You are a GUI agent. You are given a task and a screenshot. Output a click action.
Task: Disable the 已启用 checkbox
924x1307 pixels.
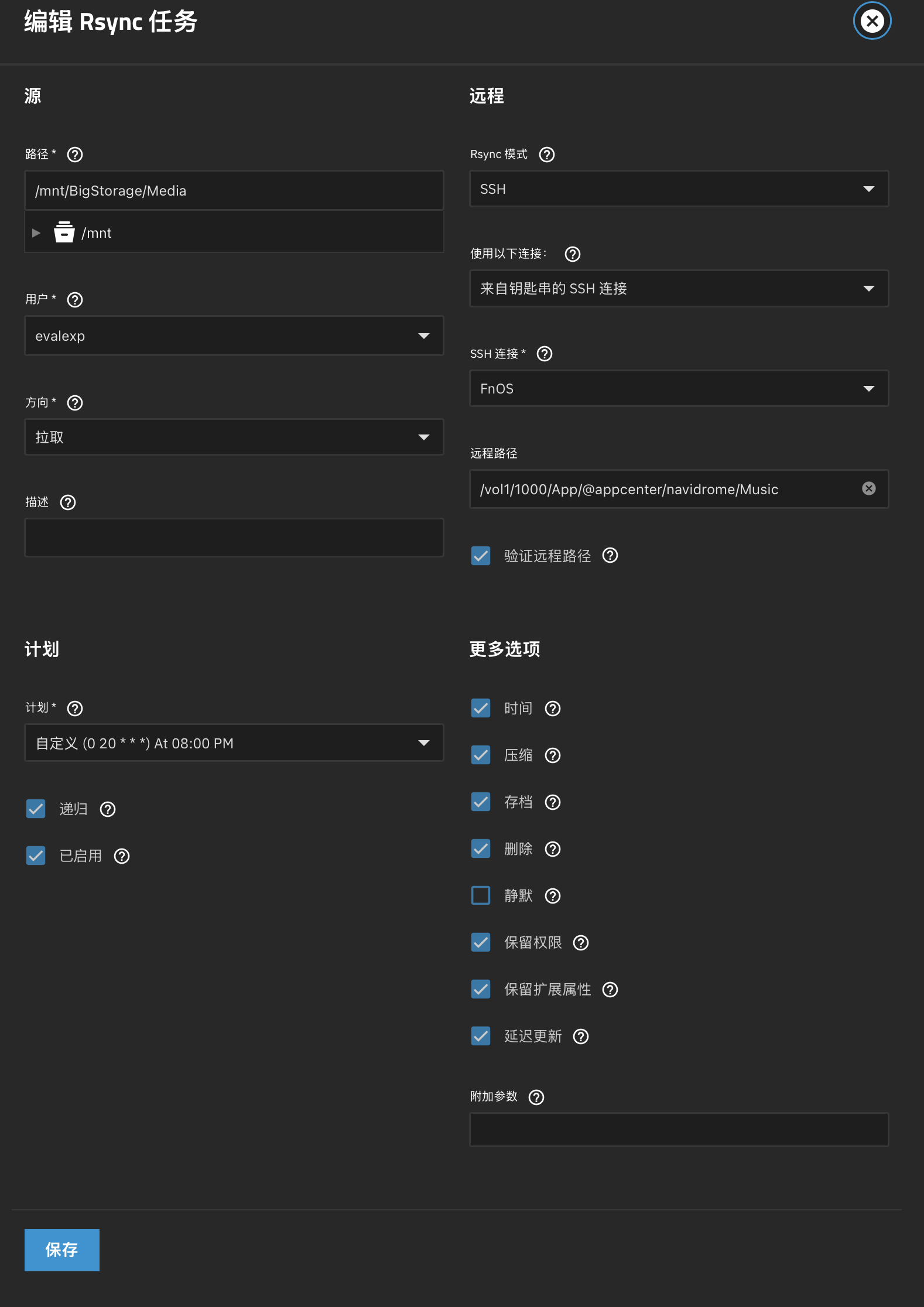36,856
